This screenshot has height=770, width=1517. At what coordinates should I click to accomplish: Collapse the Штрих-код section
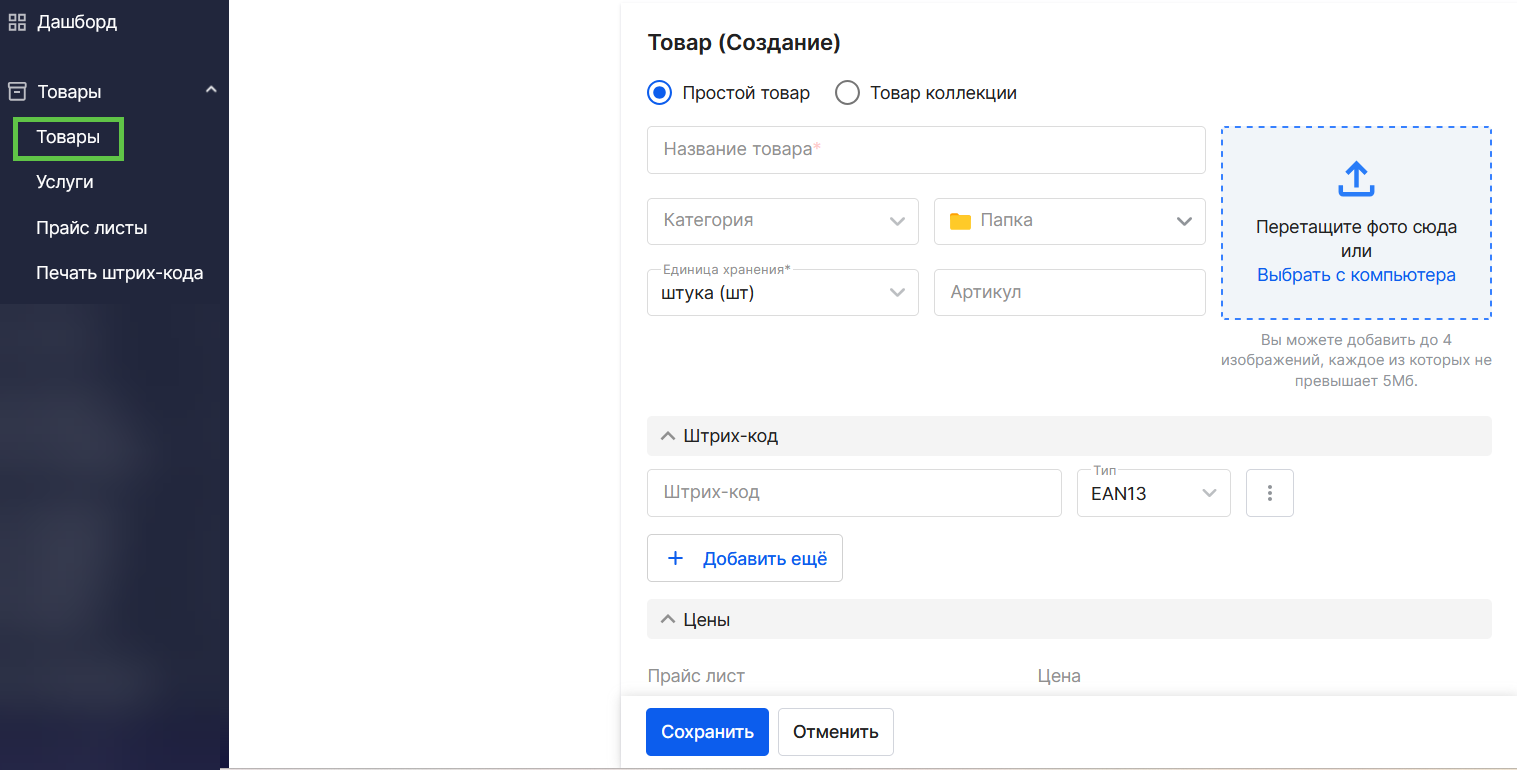click(x=667, y=436)
